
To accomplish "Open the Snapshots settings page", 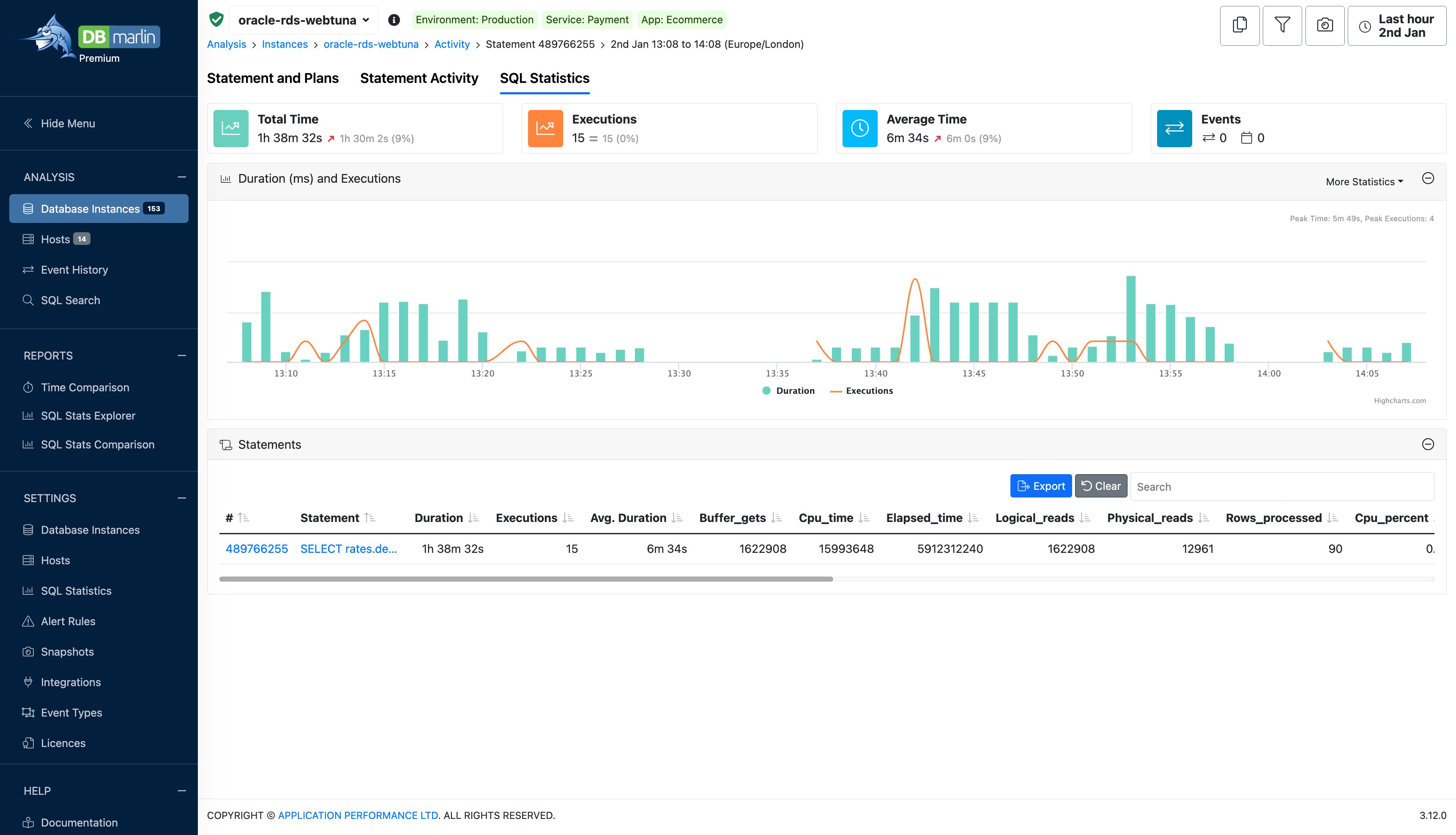I will click(x=66, y=651).
